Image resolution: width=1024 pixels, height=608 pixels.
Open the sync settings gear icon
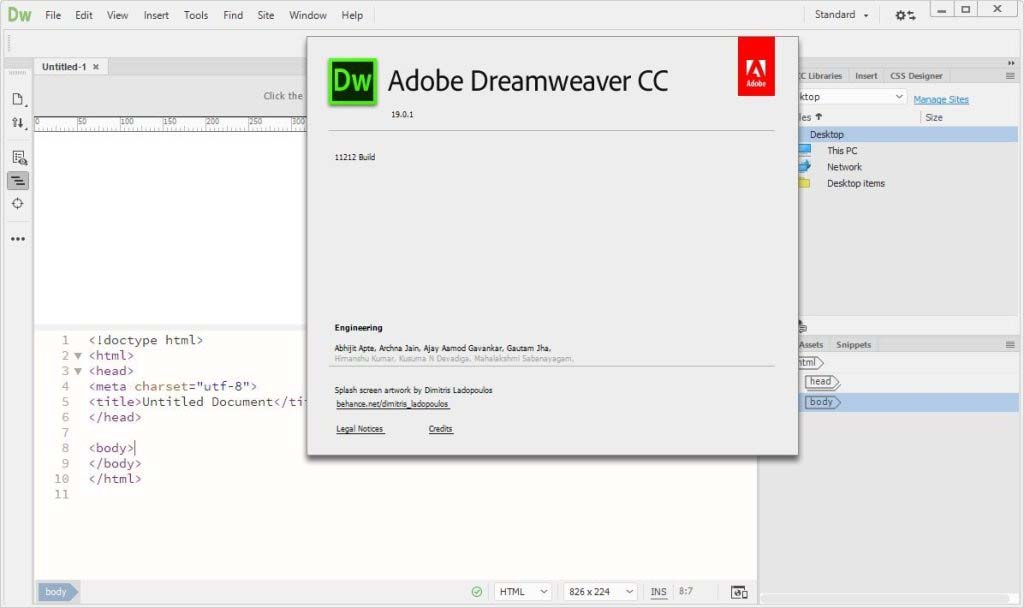click(905, 15)
